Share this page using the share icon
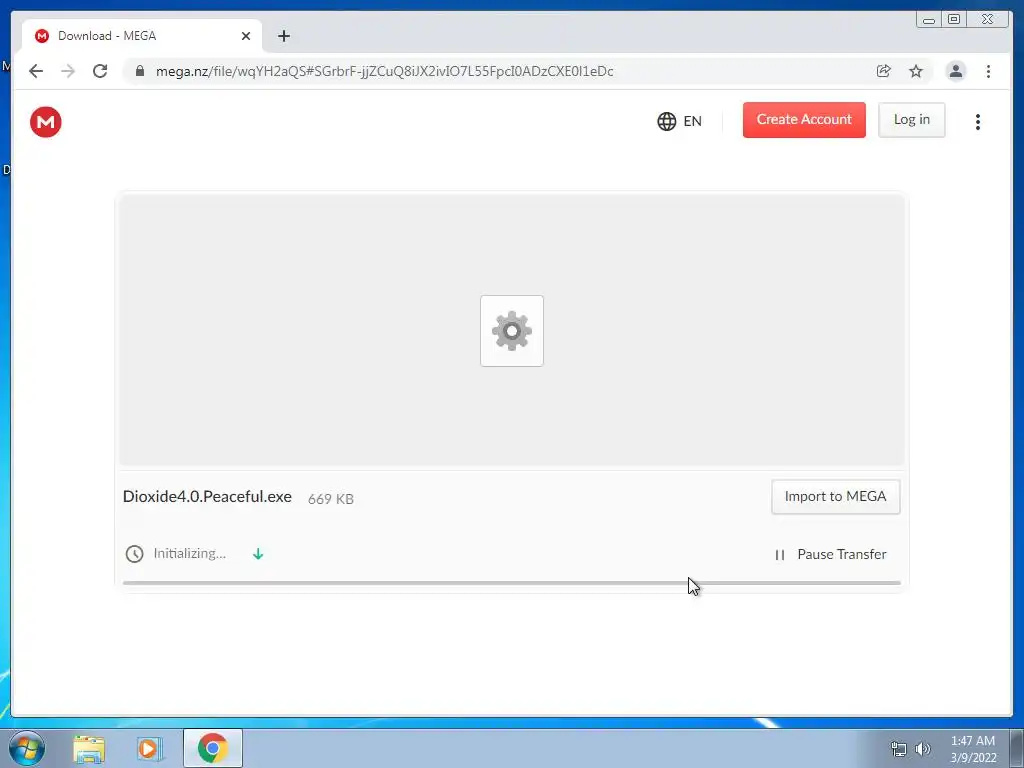The height and width of the screenshot is (768, 1024). click(x=884, y=71)
